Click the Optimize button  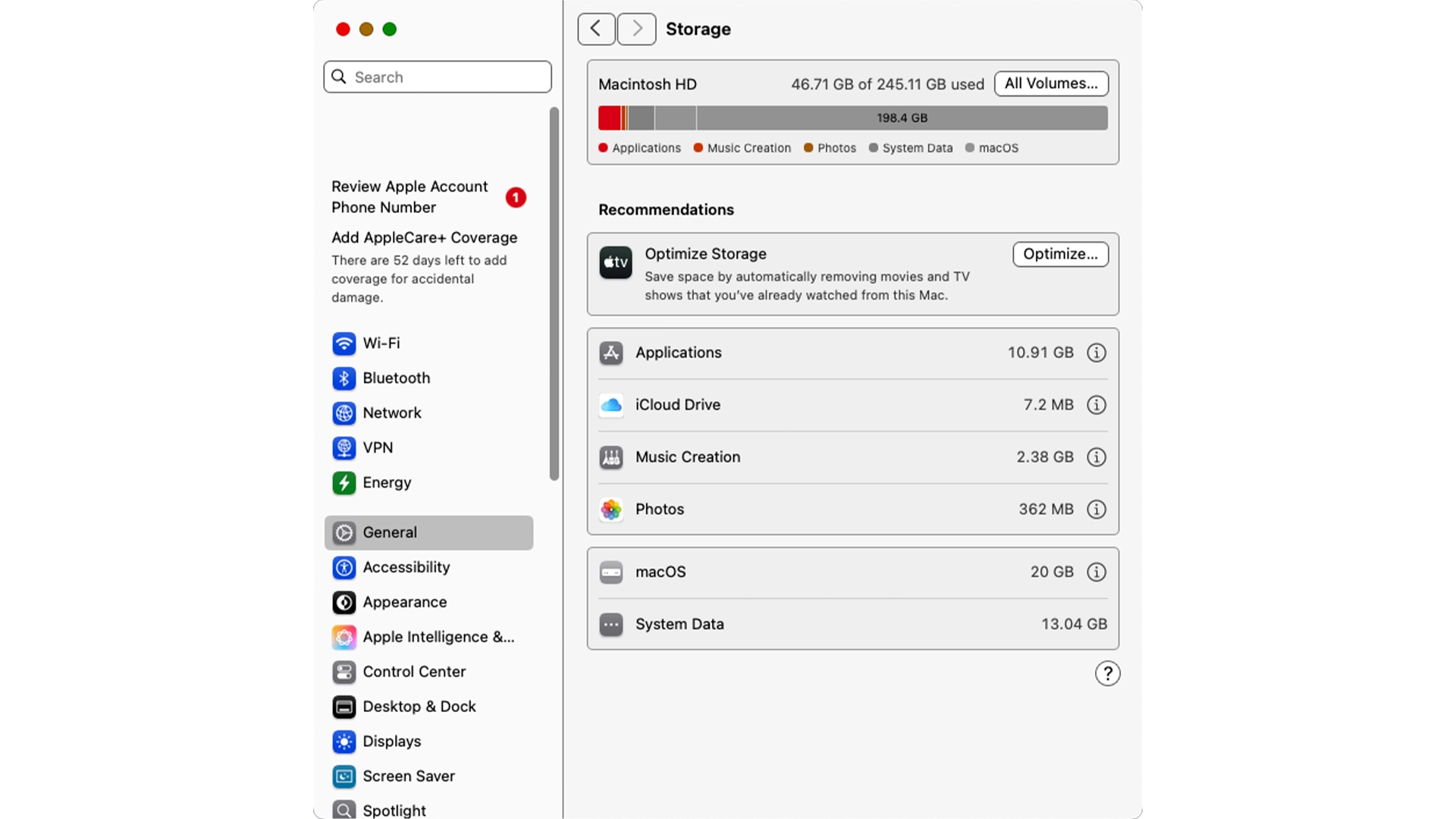click(1060, 254)
